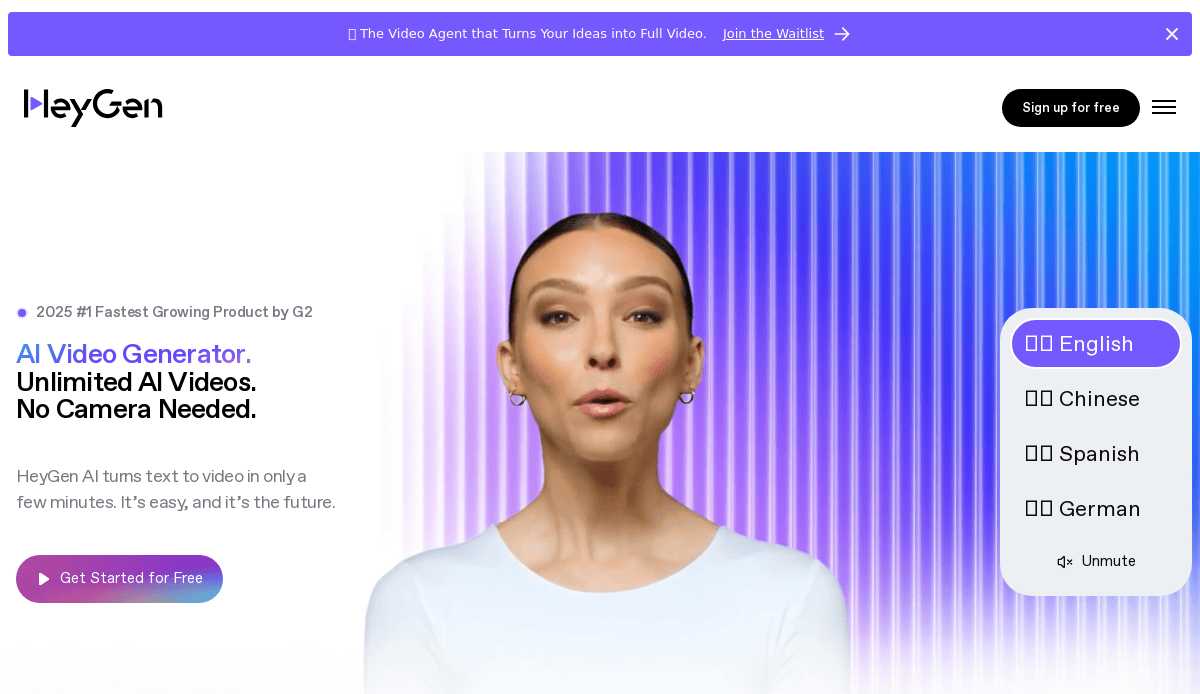Image resolution: width=1200 pixels, height=694 pixels.
Task: Click the arrow icon after Join the Waitlist
Action: pyautogui.click(x=842, y=34)
